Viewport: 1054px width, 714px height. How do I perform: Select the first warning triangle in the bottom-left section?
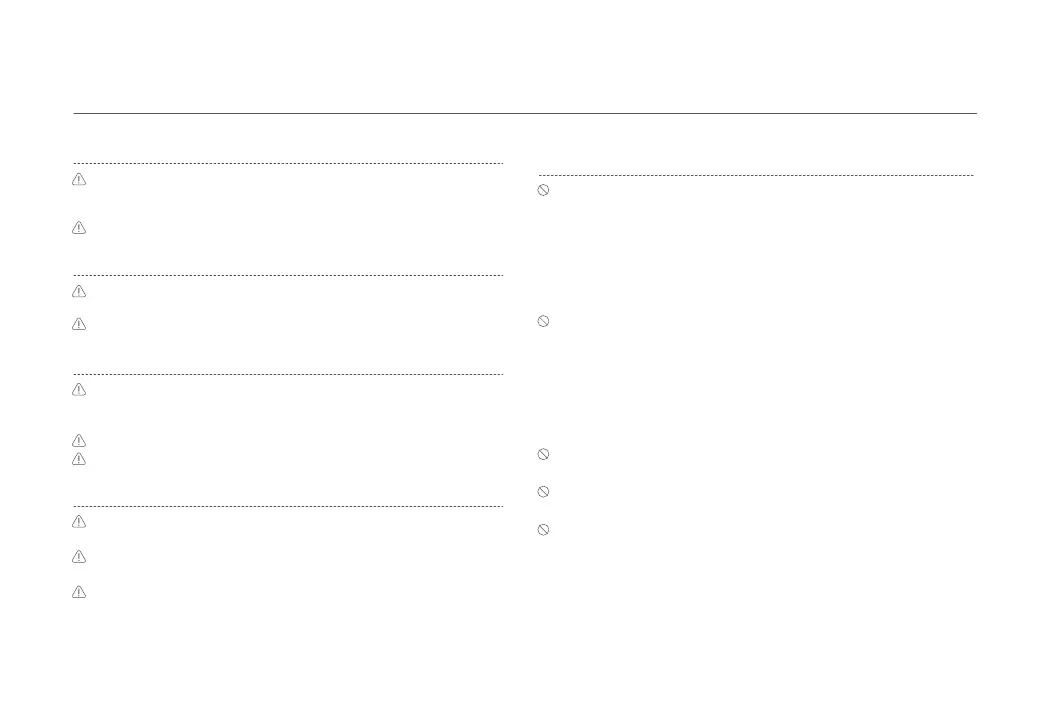pos(79,522)
